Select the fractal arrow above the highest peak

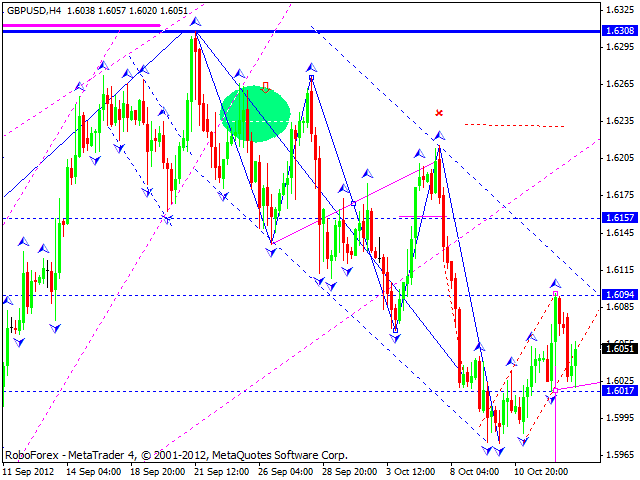(x=196, y=21)
